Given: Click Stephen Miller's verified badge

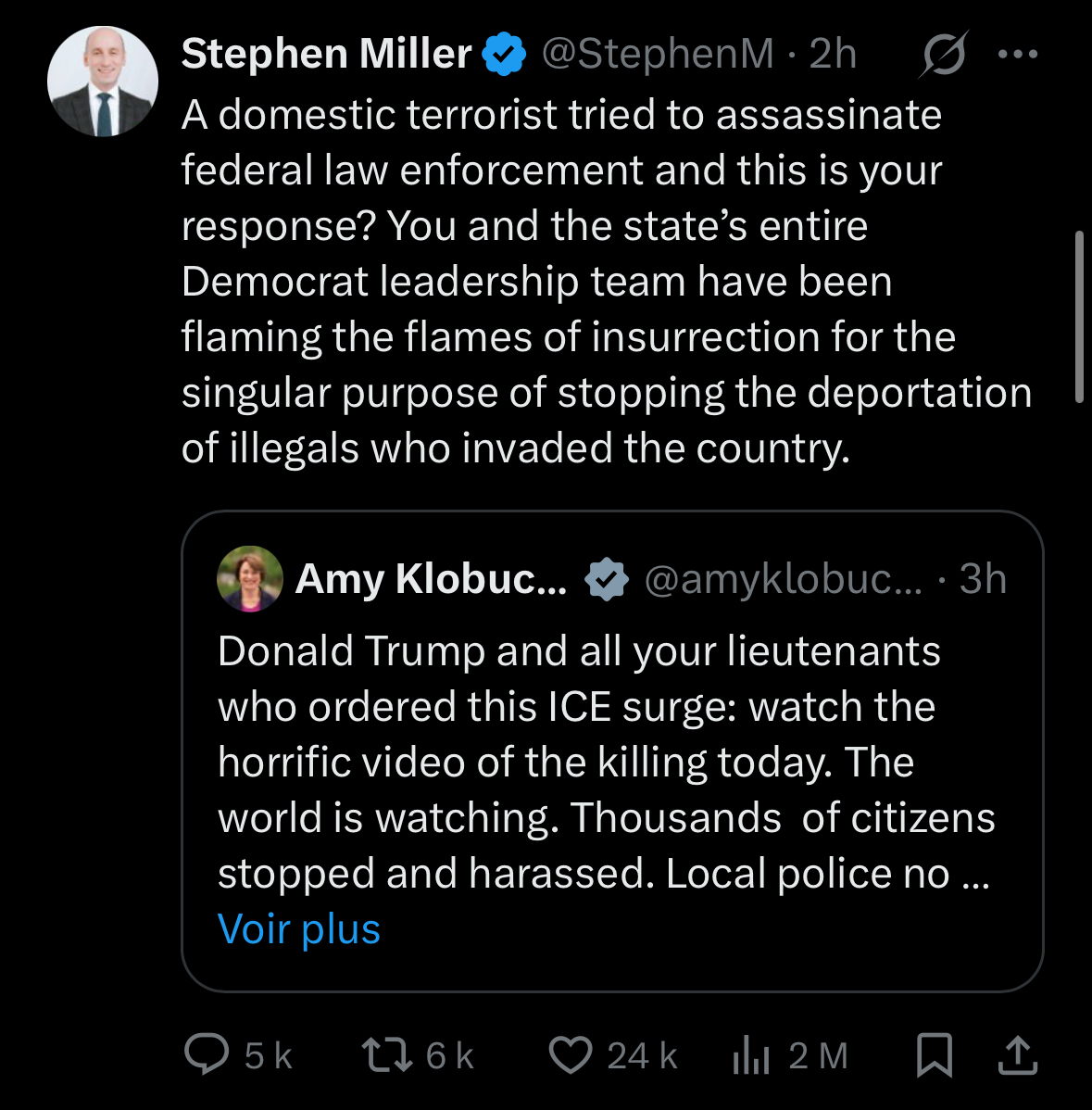Looking at the screenshot, I should [x=504, y=55].
